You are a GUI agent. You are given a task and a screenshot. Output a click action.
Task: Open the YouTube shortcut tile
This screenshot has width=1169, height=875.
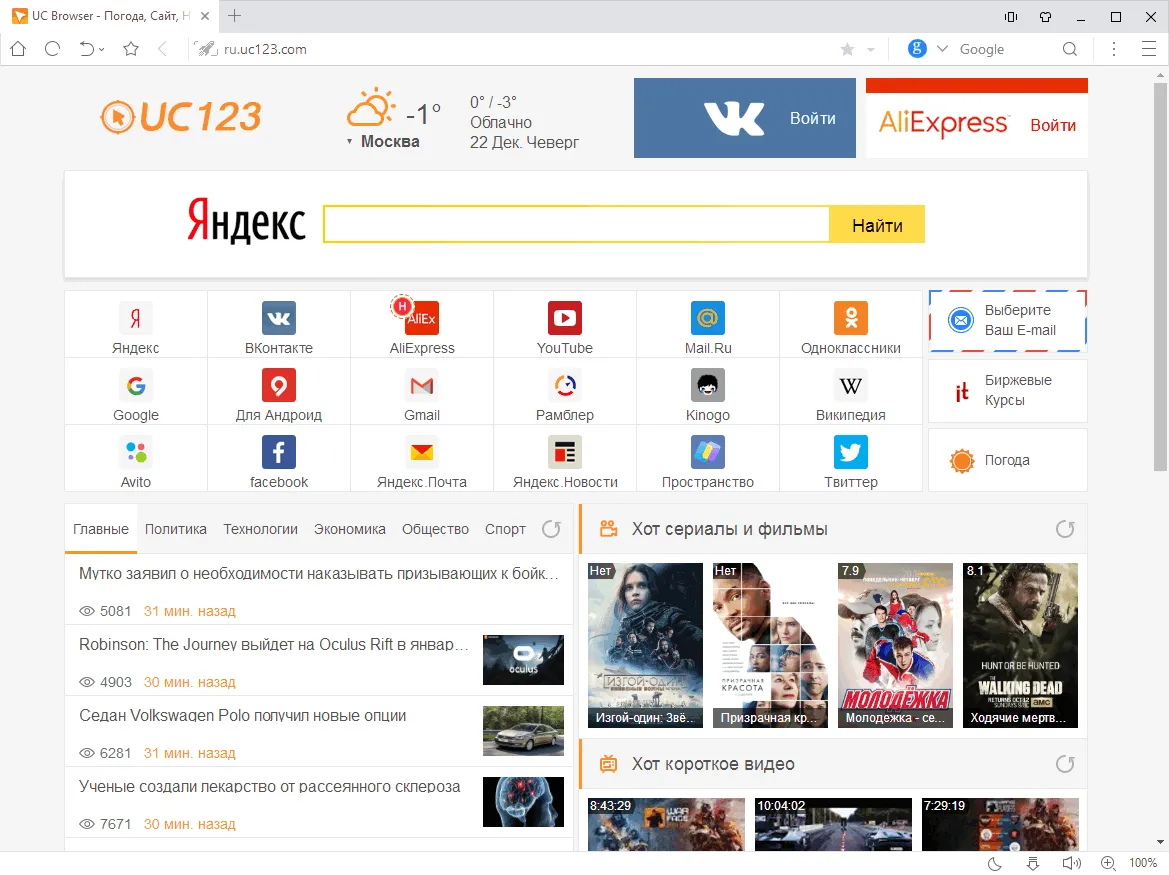pos(565,325)
